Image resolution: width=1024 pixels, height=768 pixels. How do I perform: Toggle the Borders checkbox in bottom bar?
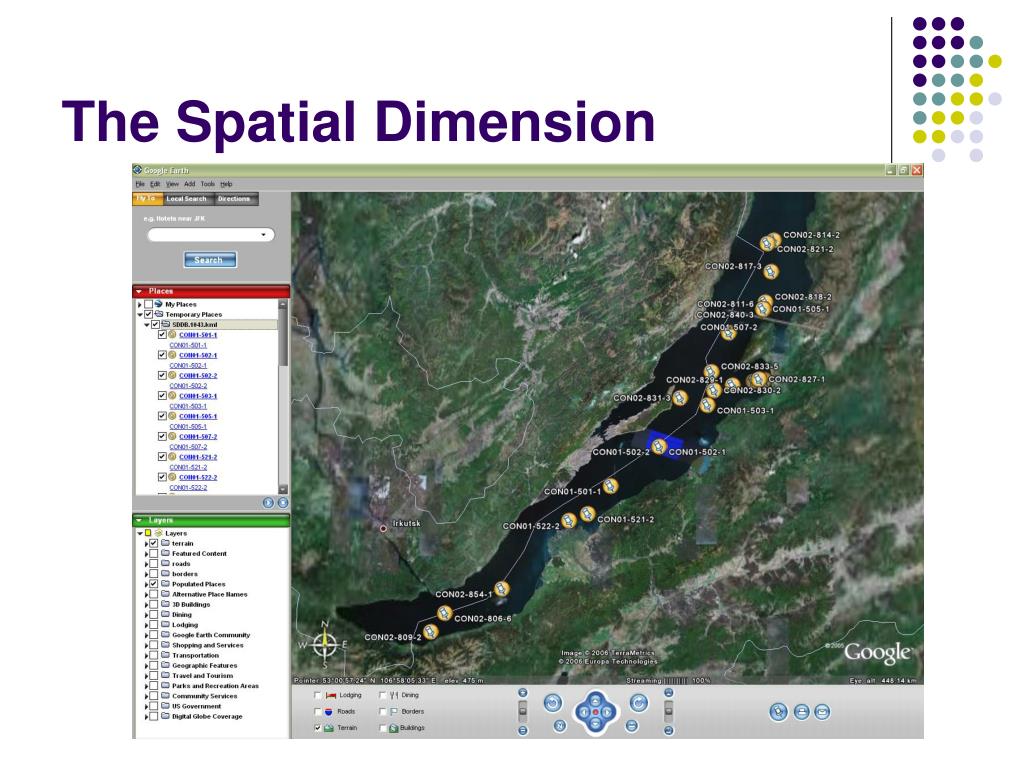383,712
